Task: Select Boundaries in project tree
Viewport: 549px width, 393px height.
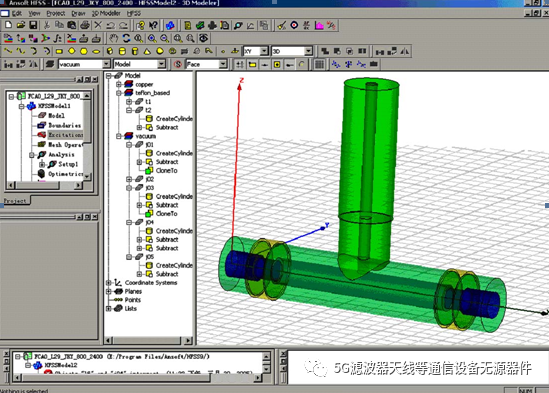Action: pos(64,125)
